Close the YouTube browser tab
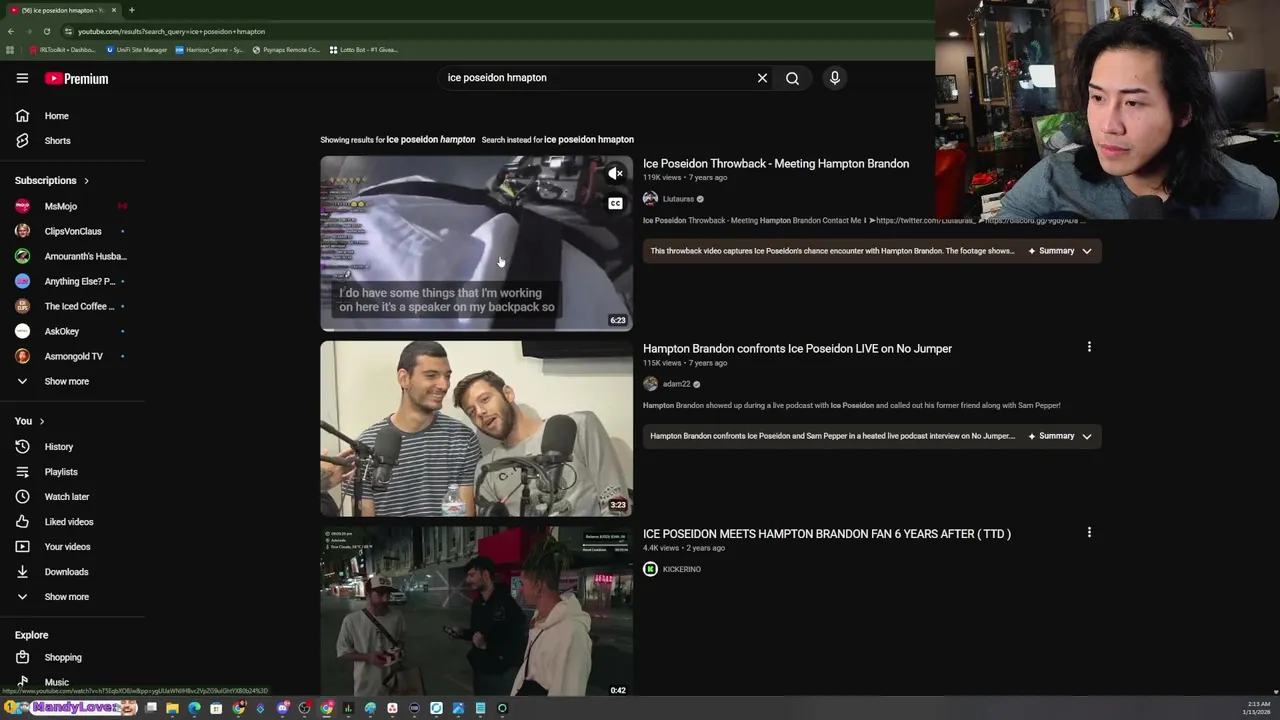 [114, 10]
